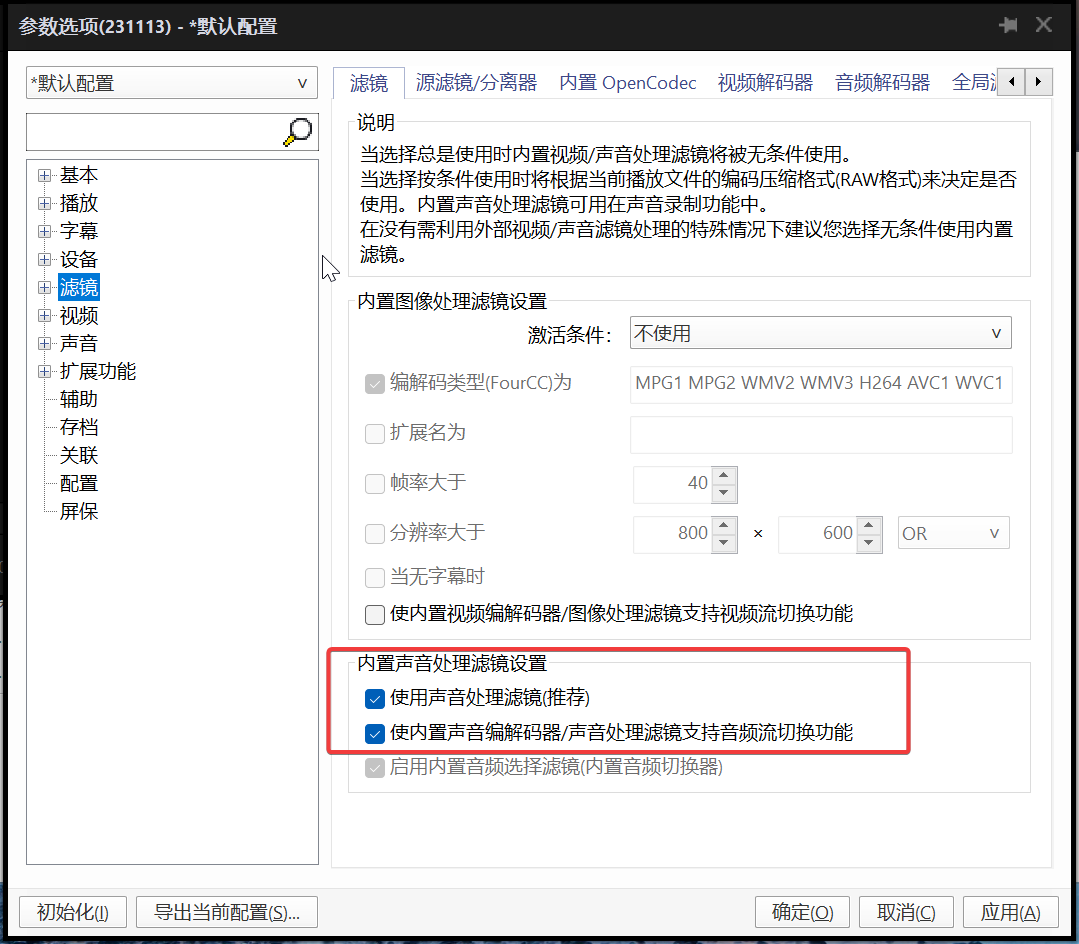
Task: Click the magnifier search icon
Action: click(x=298, y=131)
